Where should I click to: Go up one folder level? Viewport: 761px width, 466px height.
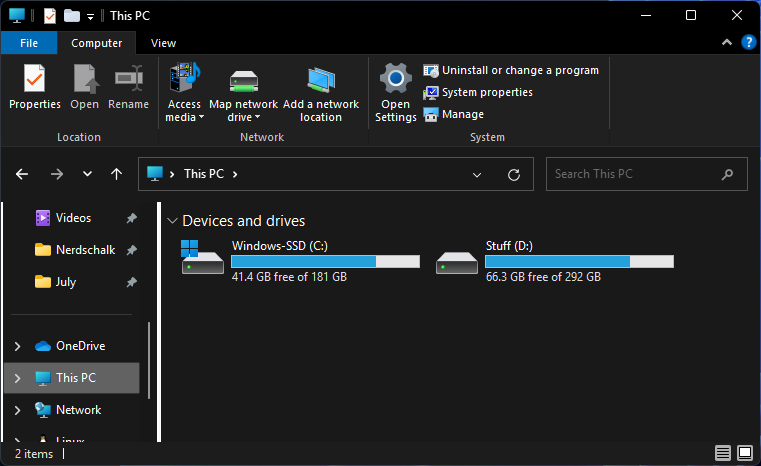(117, 174)
